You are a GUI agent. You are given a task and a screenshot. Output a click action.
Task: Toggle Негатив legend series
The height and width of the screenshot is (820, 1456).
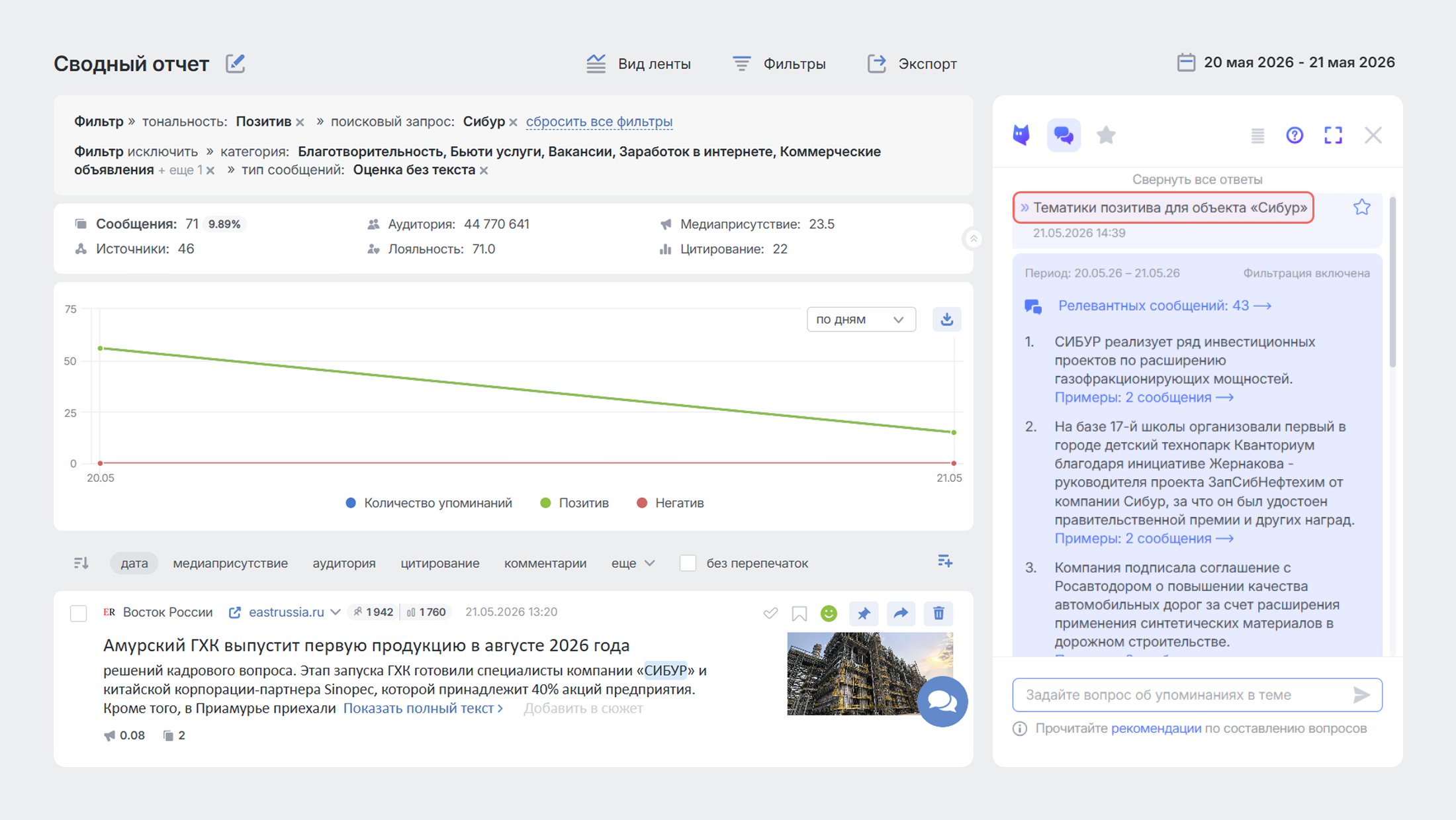[x=670, y=503]
